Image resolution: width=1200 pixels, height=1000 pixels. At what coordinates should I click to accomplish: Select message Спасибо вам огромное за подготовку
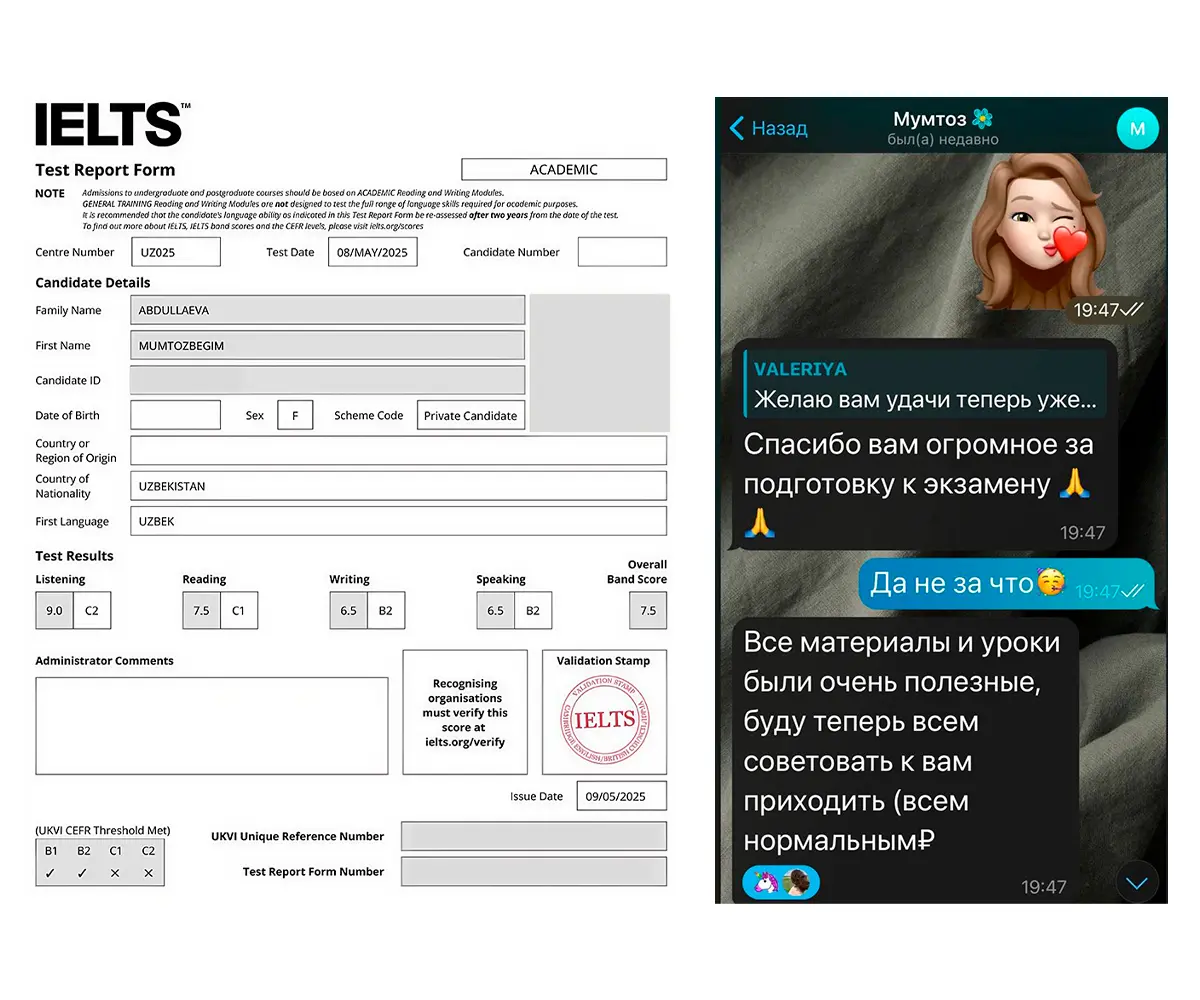(925, 444)
